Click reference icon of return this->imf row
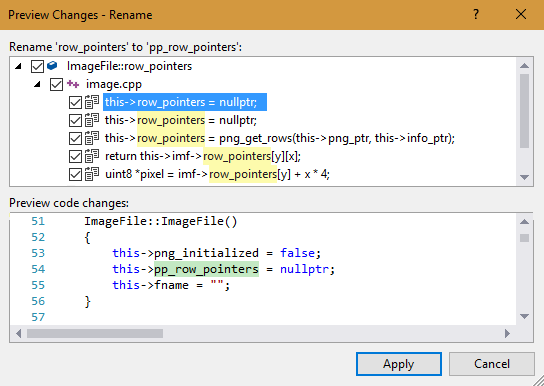The height and width of the screenshot is (386, 544). click(x=92, y=156)
